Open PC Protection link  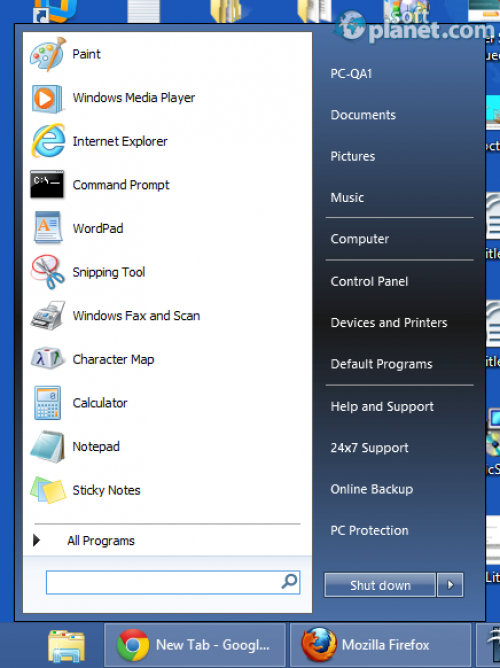click(369, 530)
